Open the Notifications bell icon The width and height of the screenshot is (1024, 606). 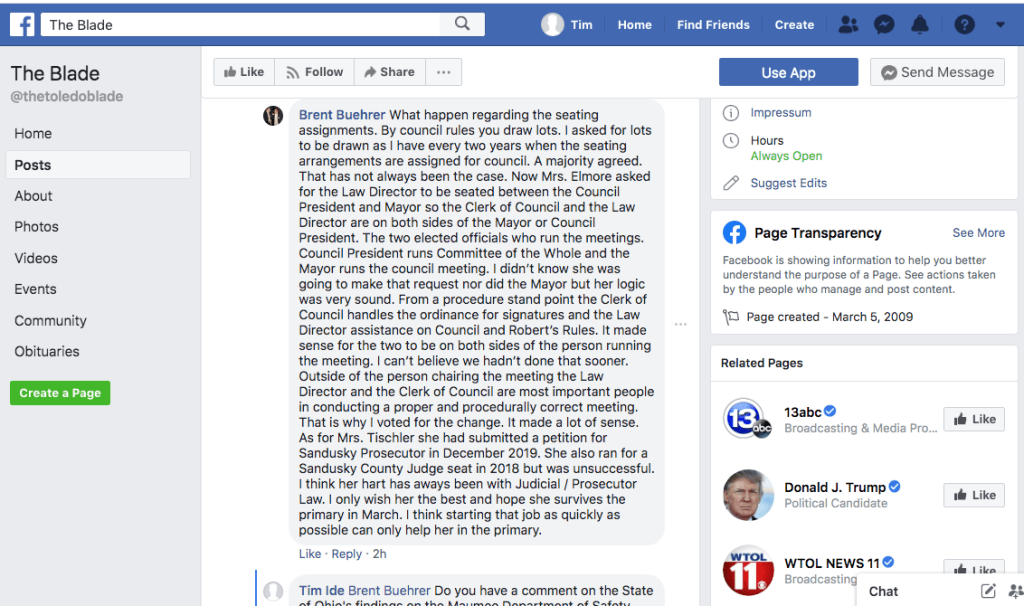tap(920, 25)
